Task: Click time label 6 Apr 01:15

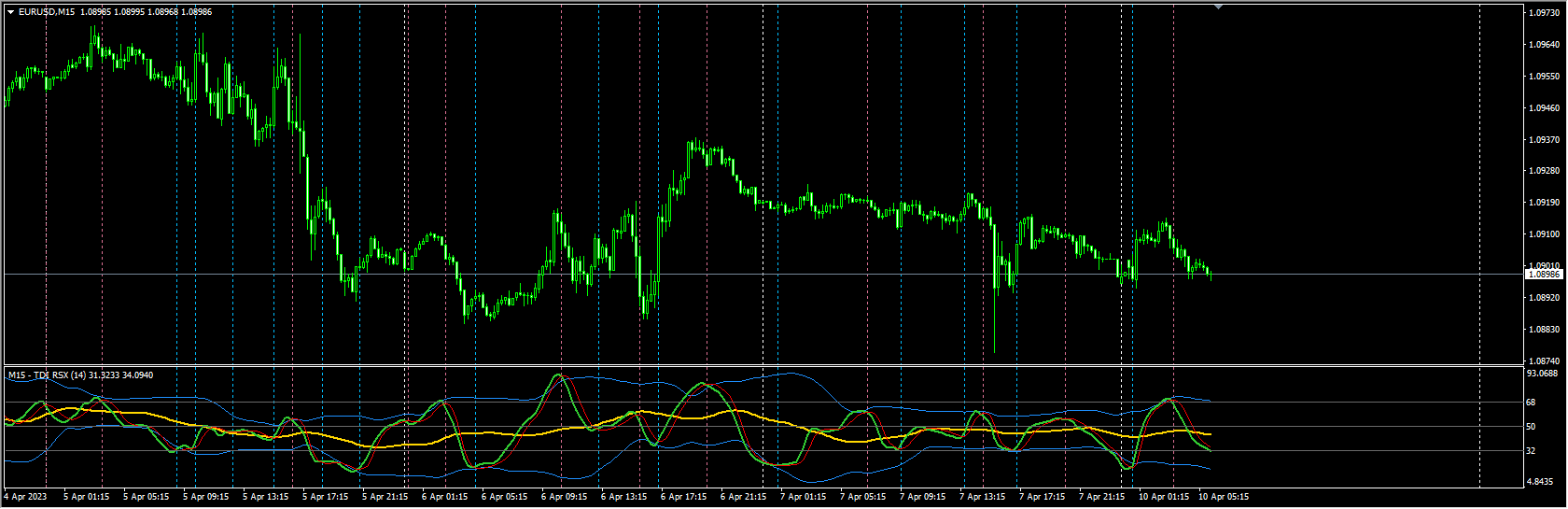Action: pyautogui.click(x=445, y=497)
